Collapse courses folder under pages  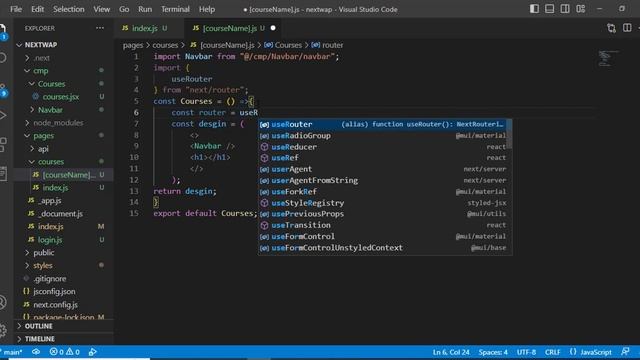point(51,162)
